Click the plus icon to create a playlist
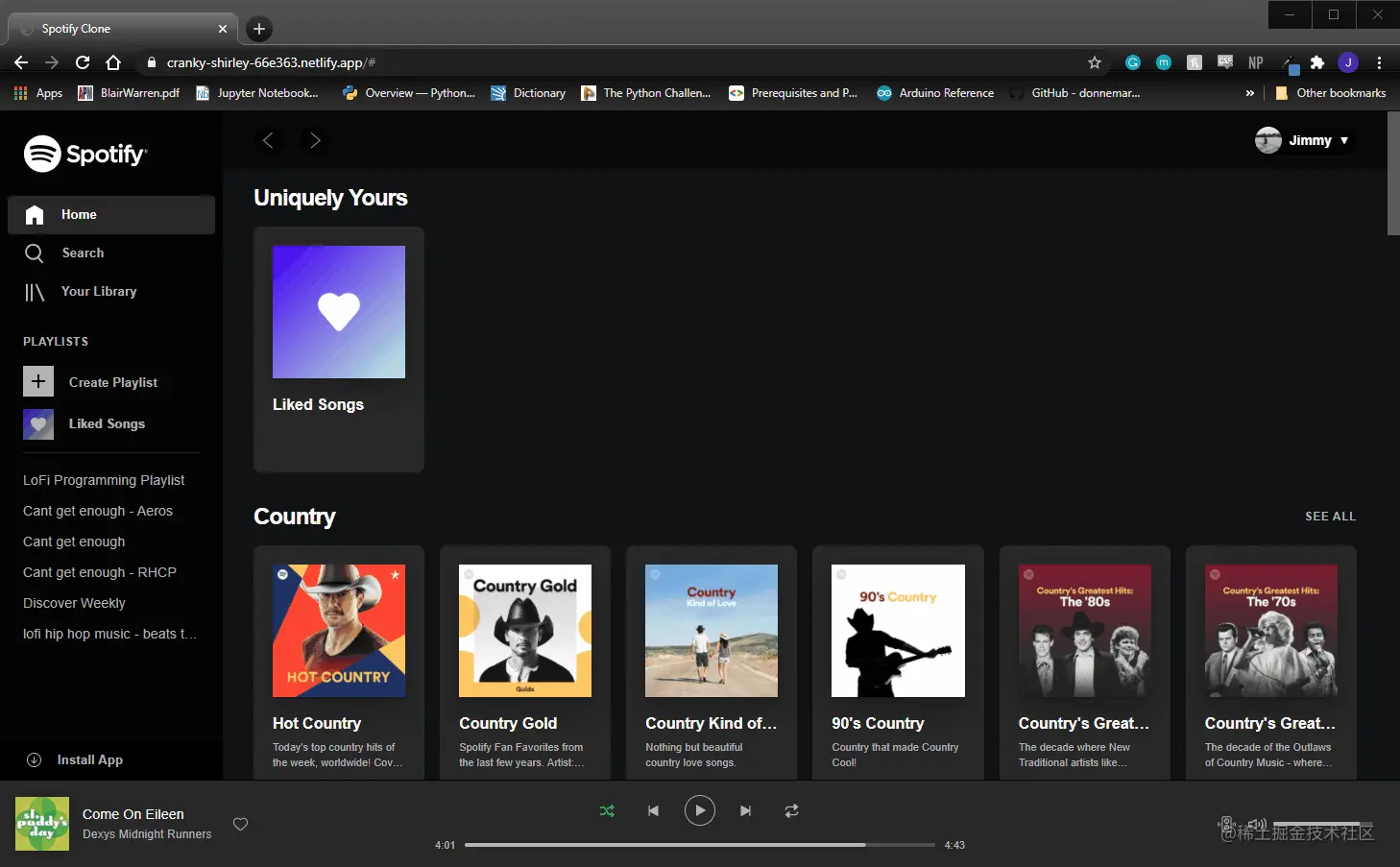This screenshot has width=1400, height=867. click(38, 381)
